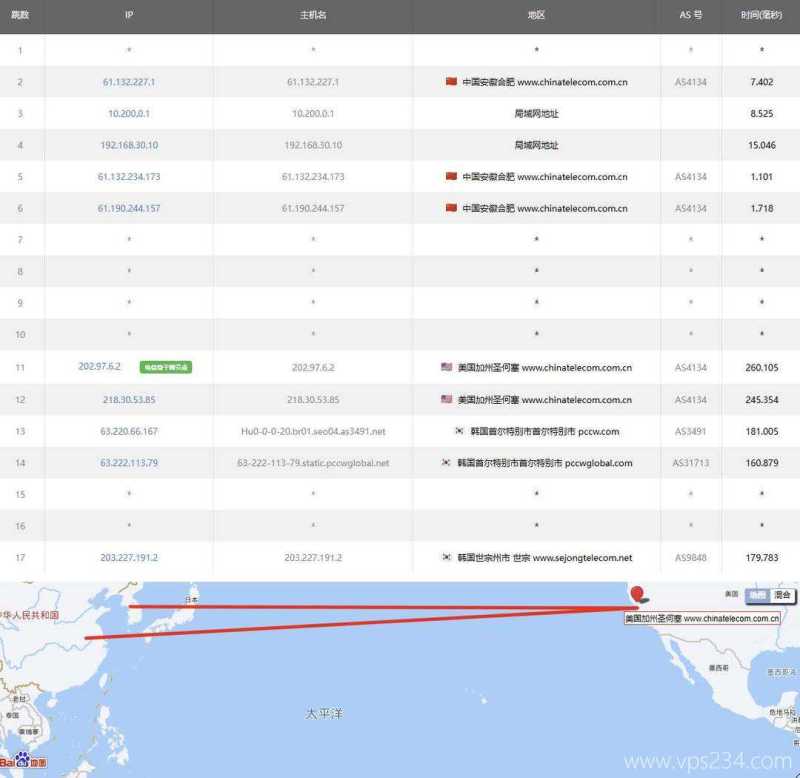Click the Korean flag icon on hop 13
The image size is (800, 778).
pos(457,431)
